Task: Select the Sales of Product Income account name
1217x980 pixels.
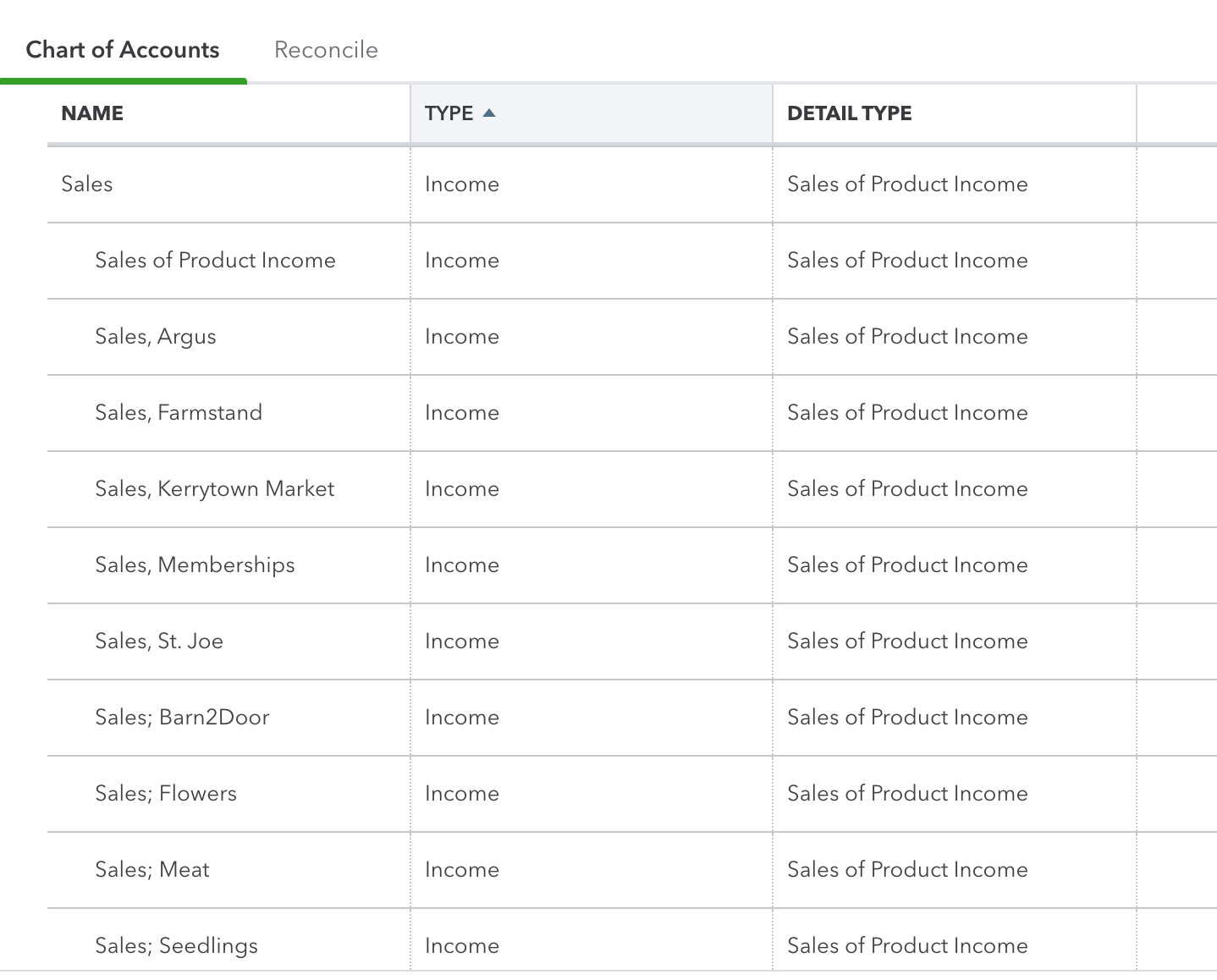Action: [x=215, y=261]
